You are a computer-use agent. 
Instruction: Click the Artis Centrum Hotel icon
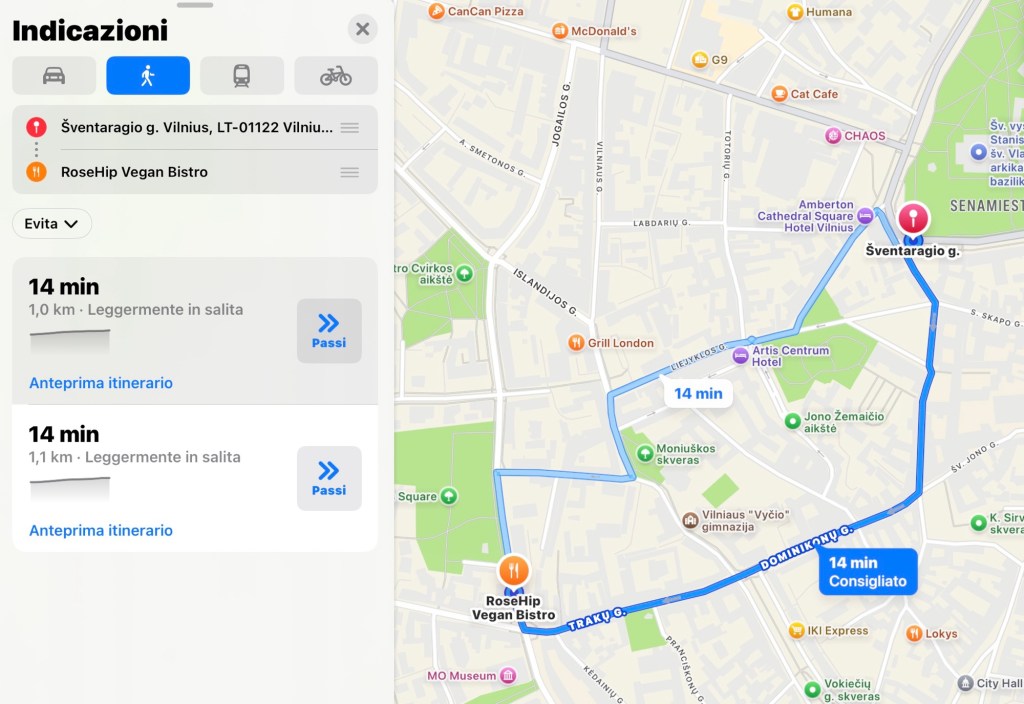tap(741, 356)
